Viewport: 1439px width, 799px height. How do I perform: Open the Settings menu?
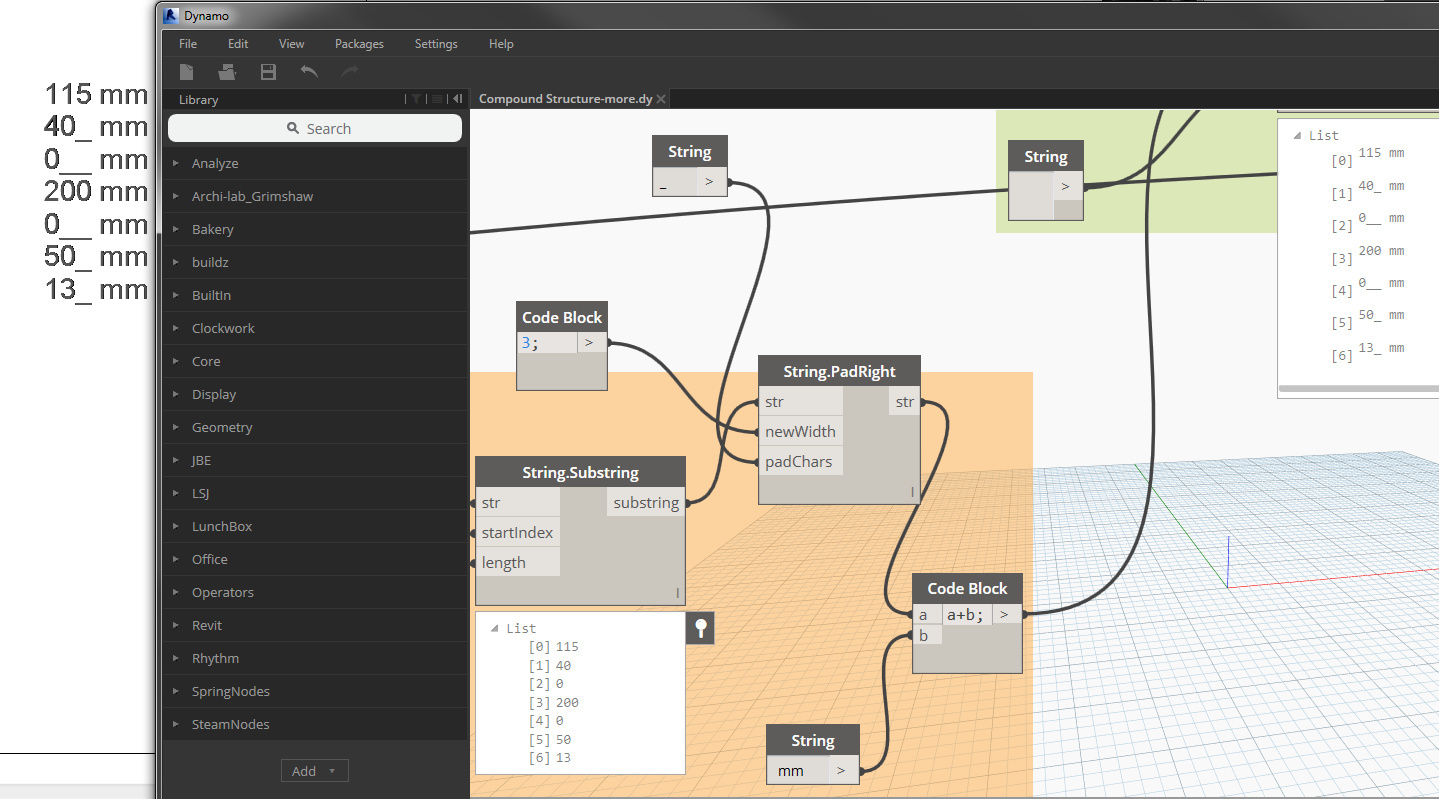[436, 44]
